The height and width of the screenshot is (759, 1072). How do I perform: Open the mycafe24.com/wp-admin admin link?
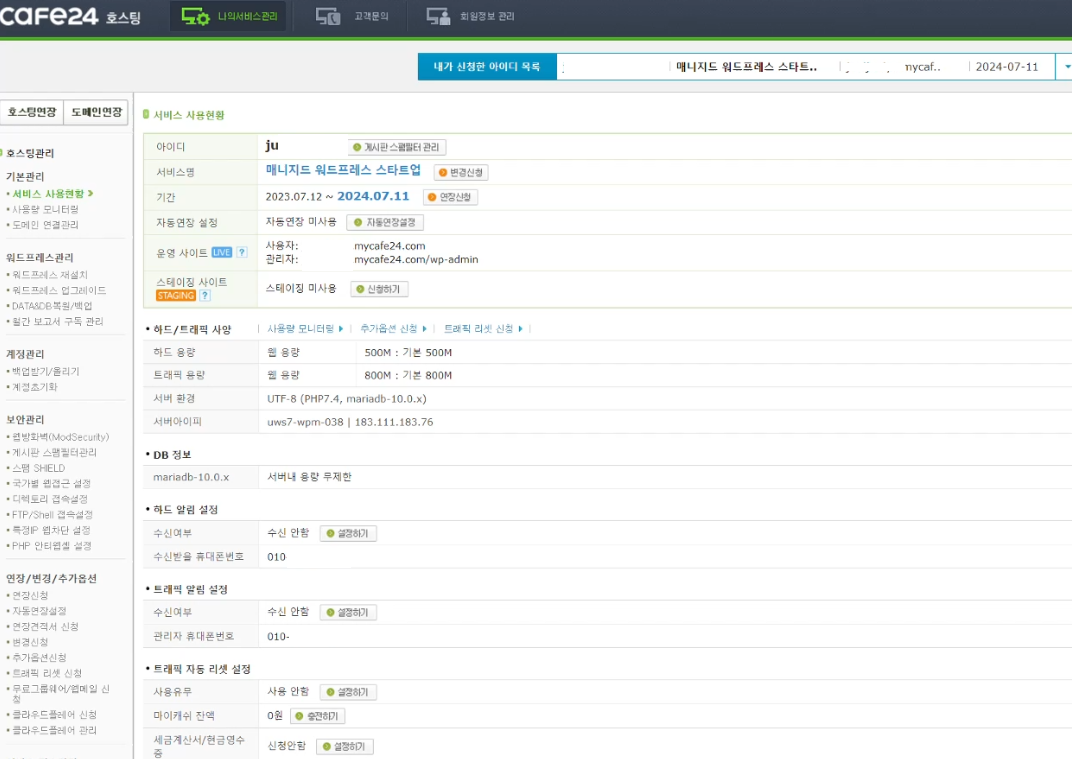tap(416, 260)
